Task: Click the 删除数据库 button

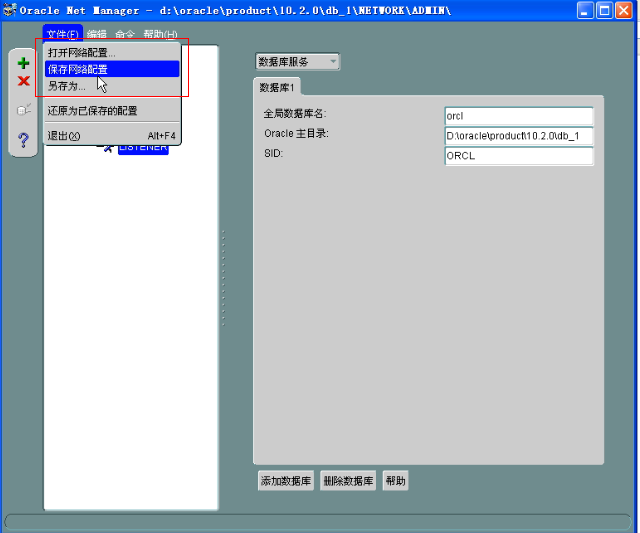Action: pos(348,481)
